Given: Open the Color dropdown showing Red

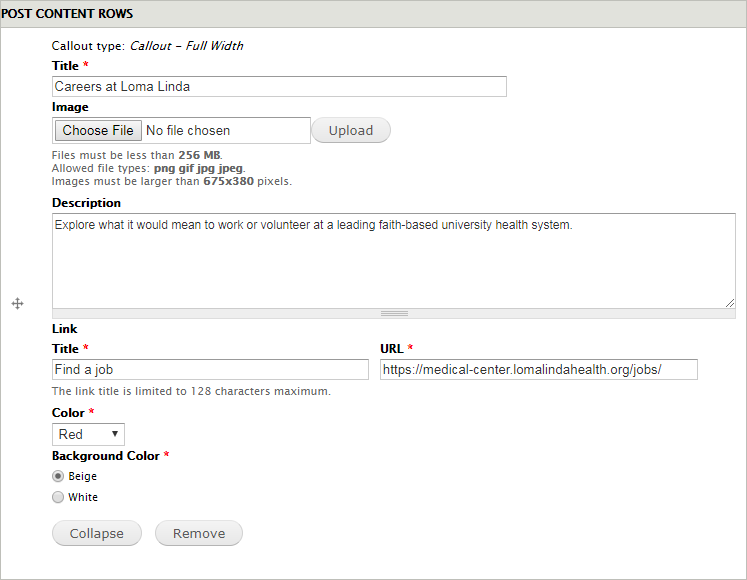Looking at the screenshot, I should [88, 434].
